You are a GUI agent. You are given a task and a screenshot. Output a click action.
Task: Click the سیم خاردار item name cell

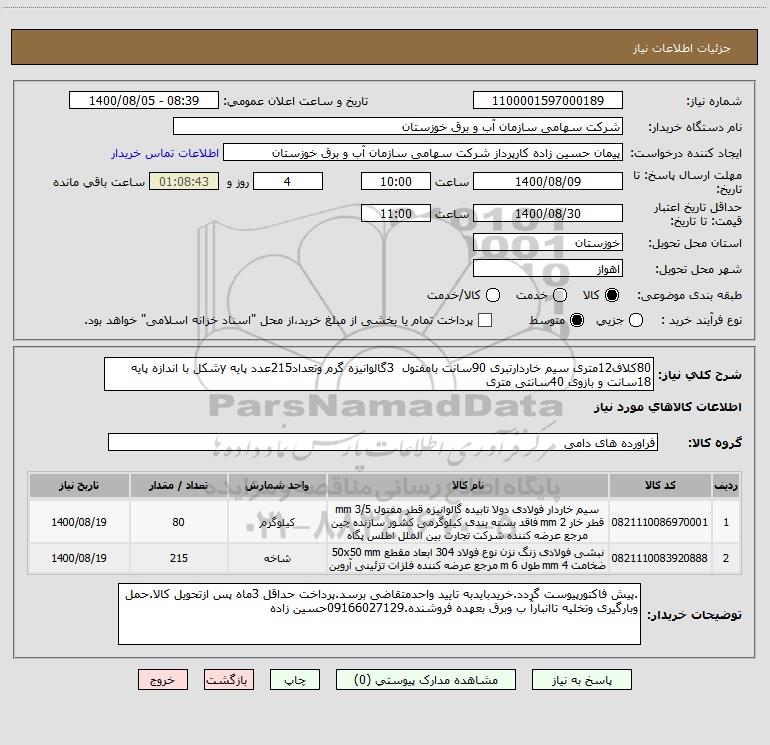coord(468,522)
